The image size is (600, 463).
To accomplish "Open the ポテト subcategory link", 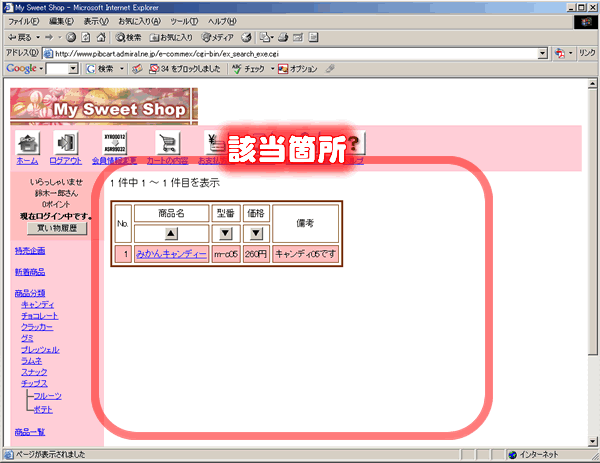I will (x=43, y=409).
